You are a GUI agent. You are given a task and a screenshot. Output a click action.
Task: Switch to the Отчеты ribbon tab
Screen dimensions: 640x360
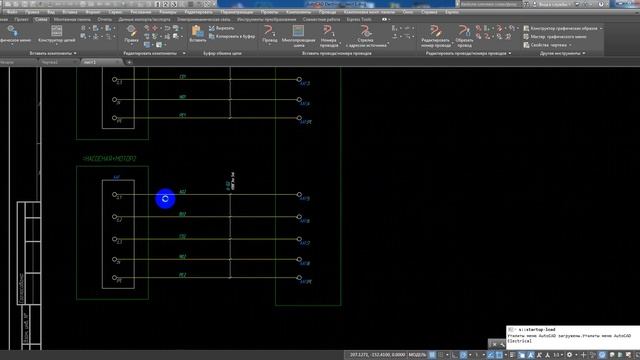click(x=104, y=19)
